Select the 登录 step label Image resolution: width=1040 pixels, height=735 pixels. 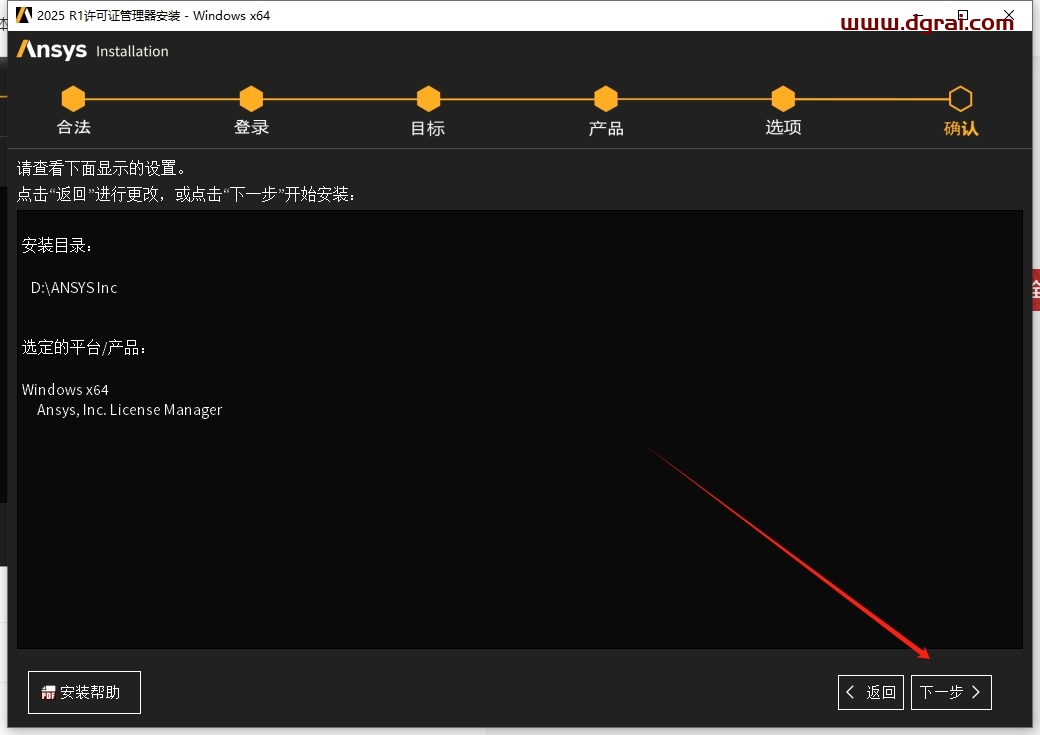251,127
